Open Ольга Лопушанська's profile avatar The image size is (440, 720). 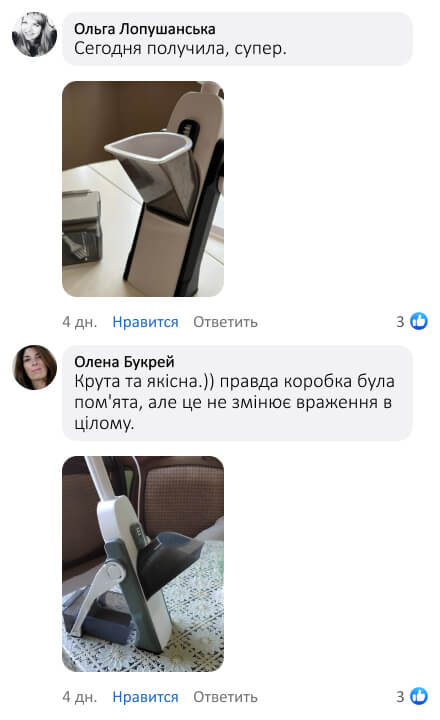[x=34, y=34]
